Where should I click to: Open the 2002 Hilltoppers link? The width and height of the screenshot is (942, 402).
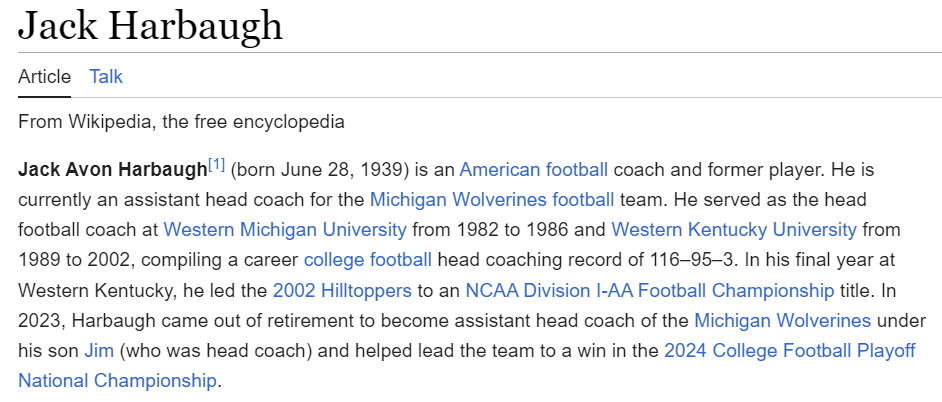pyautogui.click(x=342, y=291)
